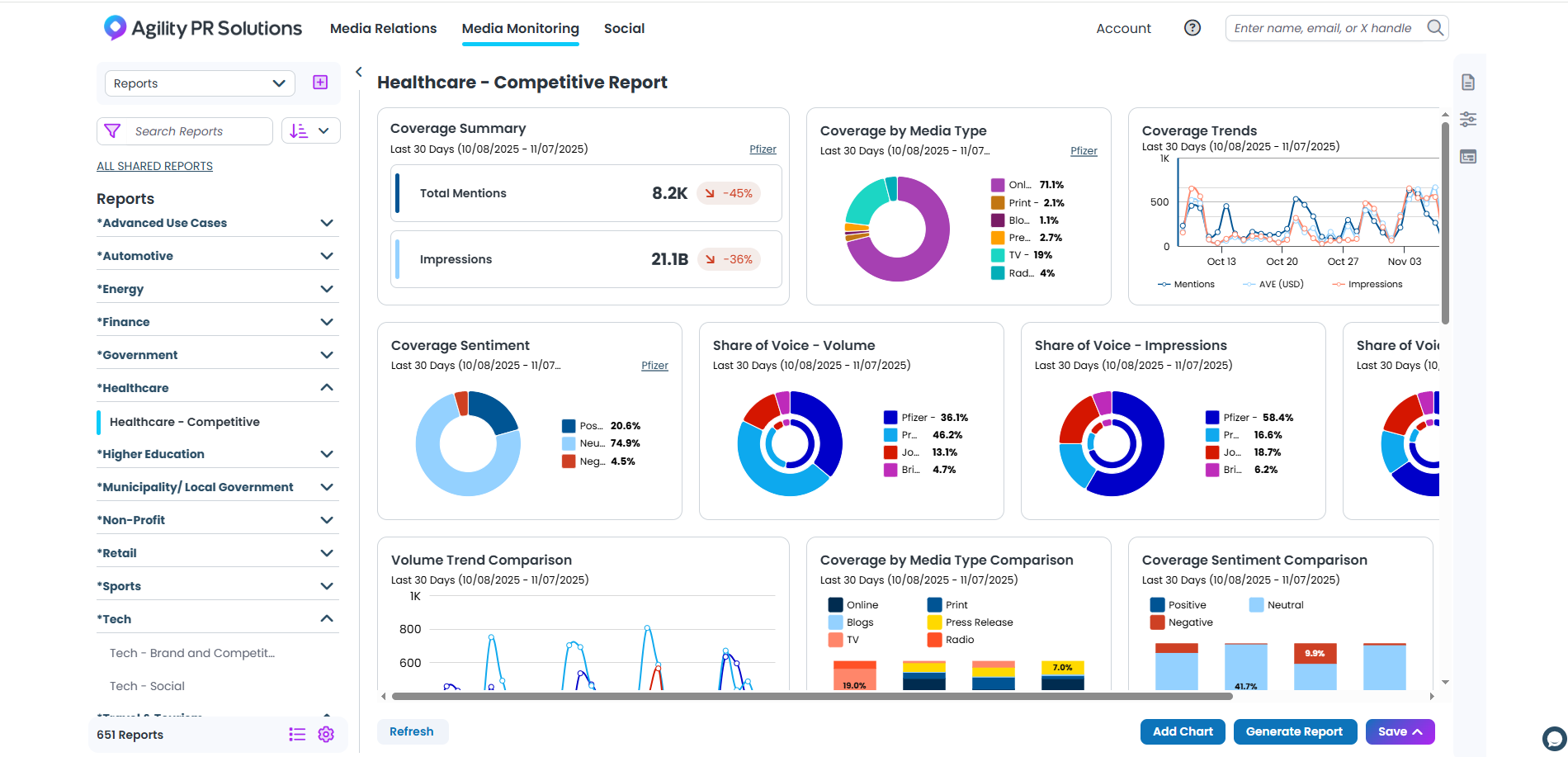This screenshot has width=1568, height=757.
Task: Toggle the Mentions series in Coverage Trends legend
Action: pos(1186,284)
